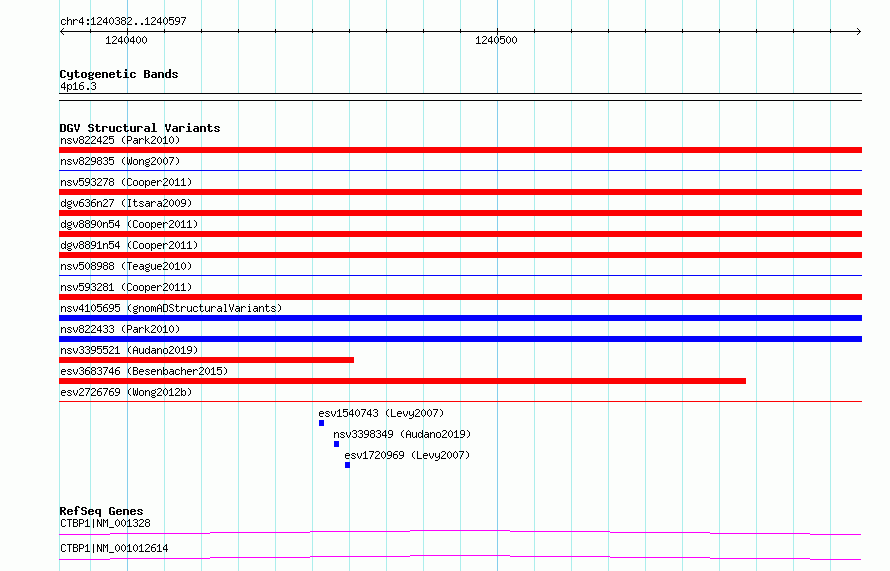Viewport: 890px width, 571px height.
Task: Click chr4:1240382..1240597 region label
Action: (x=123, y=21)
